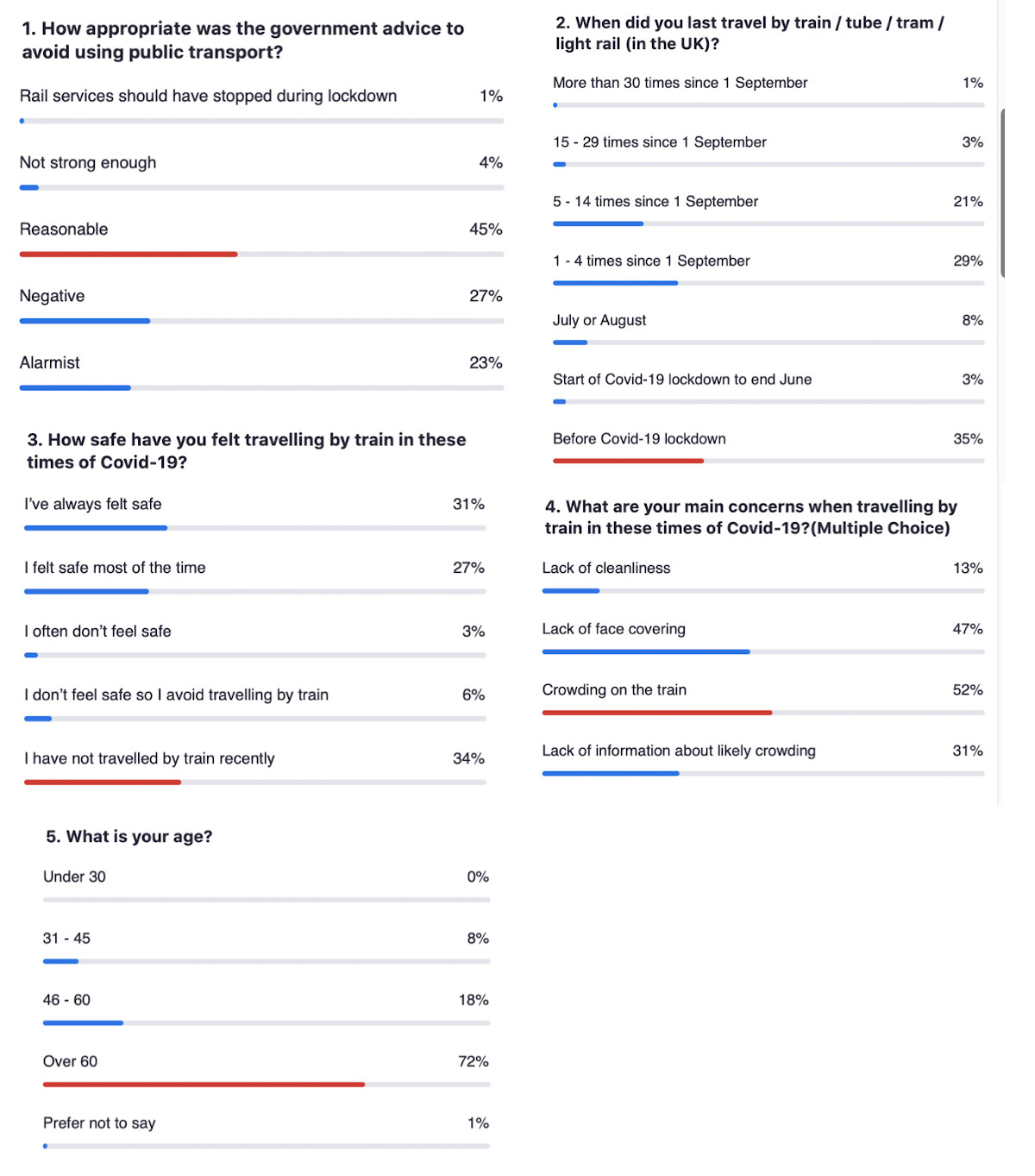Click the Lack of face covering bar
Viewport: 1035px width, 1176px height.
(x=645, y=652)
